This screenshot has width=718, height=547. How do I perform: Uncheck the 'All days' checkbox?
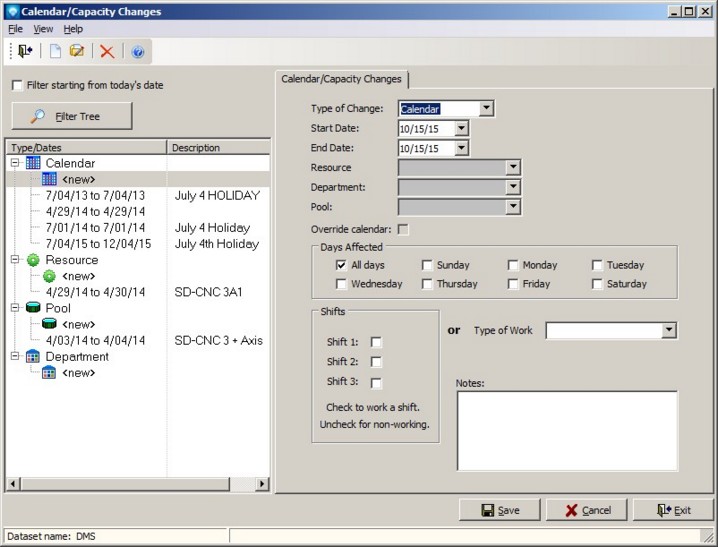point(342,265)
